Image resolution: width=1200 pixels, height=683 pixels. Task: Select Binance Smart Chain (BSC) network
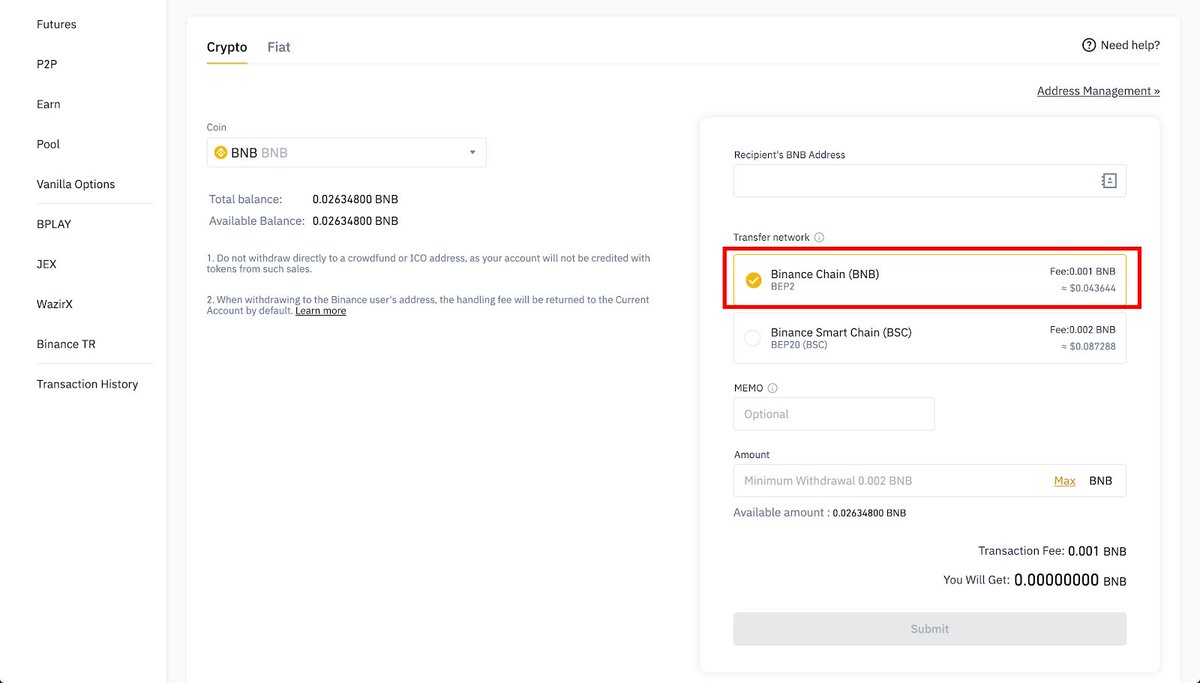pyautogui.click(x=930, y=339)
